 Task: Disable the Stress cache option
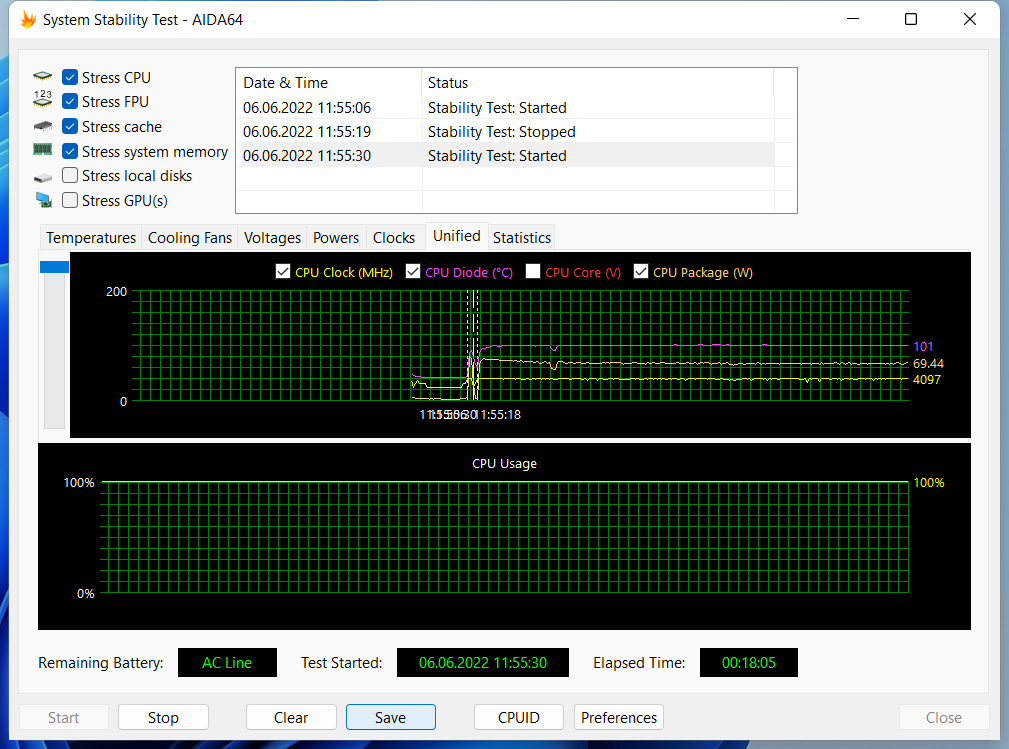pyautogui.click(x=70, y=126)
